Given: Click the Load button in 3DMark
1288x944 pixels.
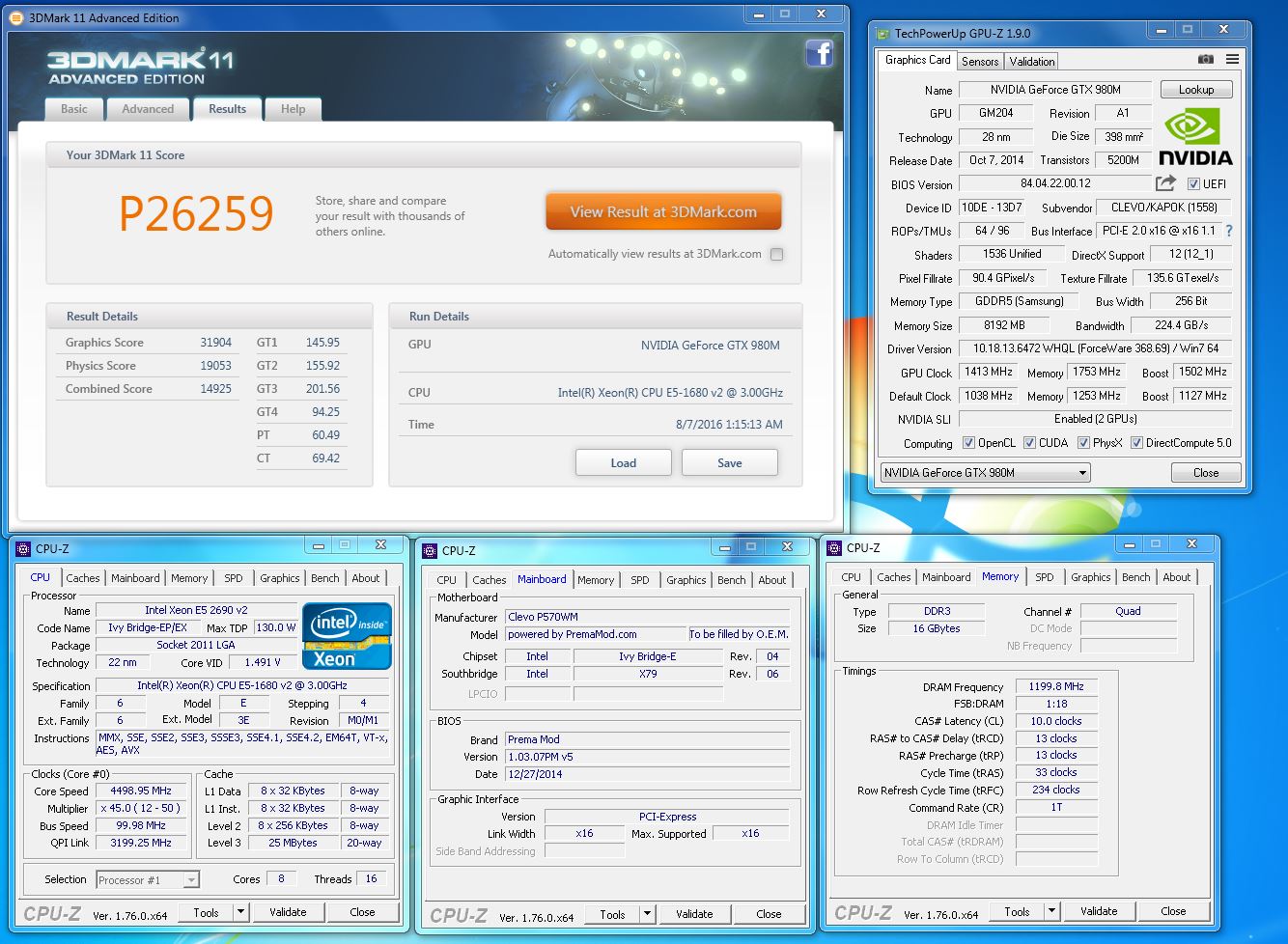Looking at the screenshot, I should point(624,462).
